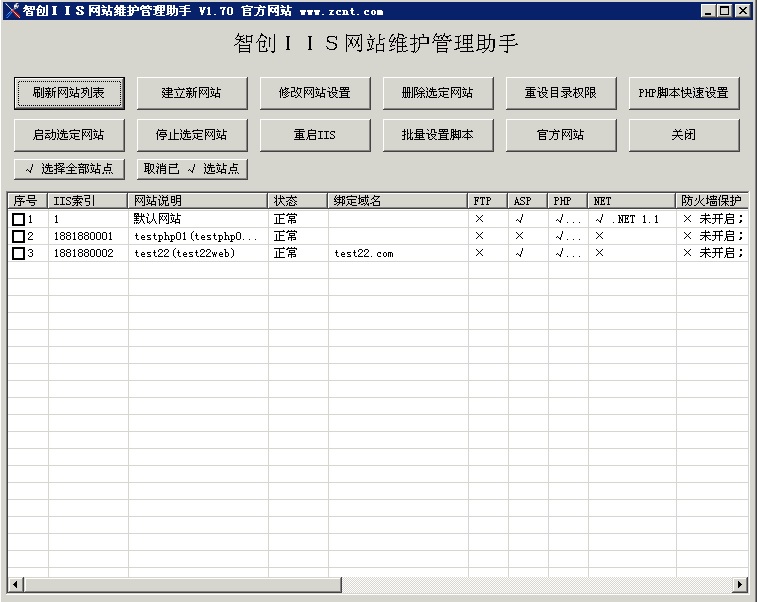Click the NET column header

point(631,200)
